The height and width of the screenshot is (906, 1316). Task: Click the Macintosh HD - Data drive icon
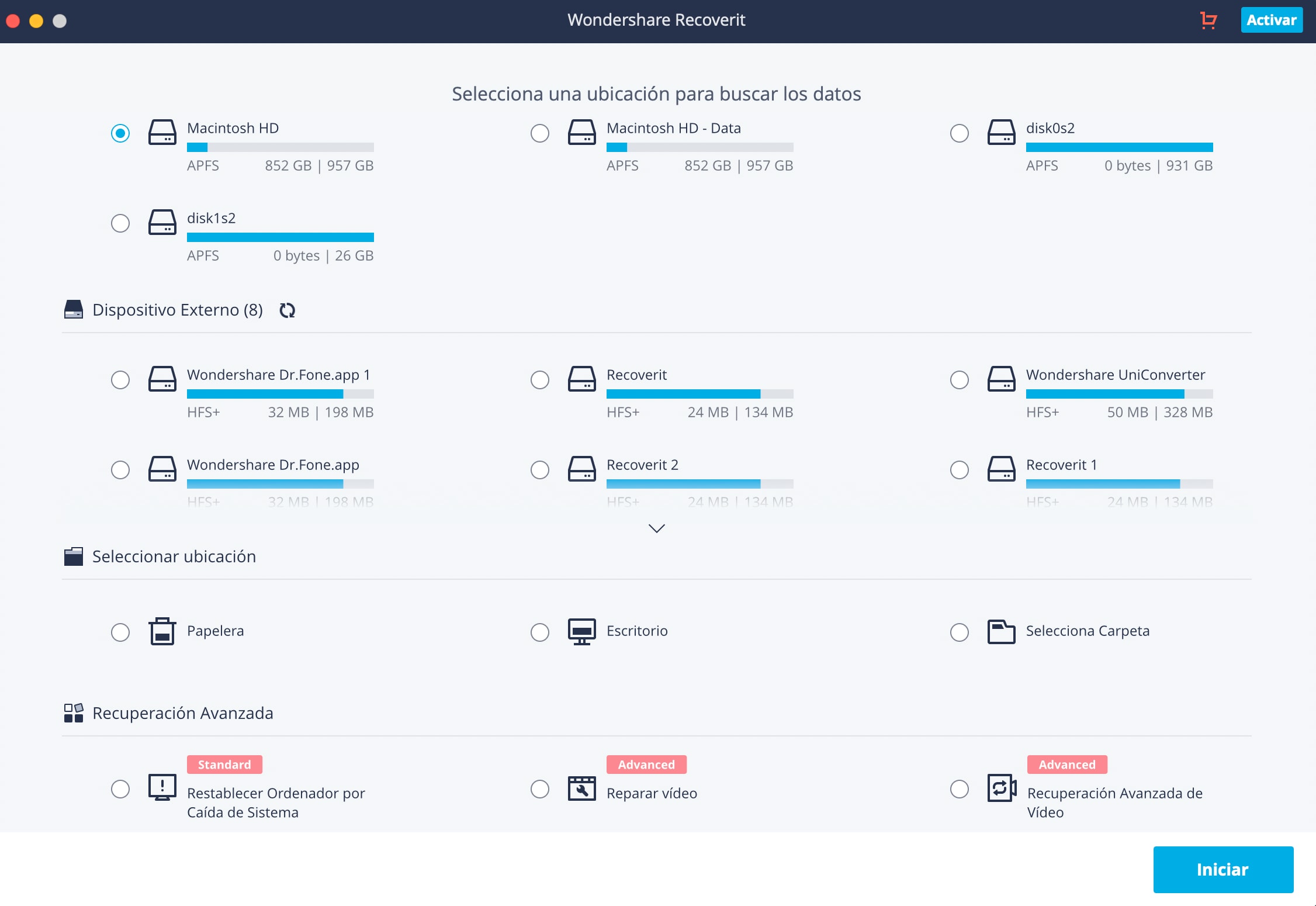(x=582, y=132)
